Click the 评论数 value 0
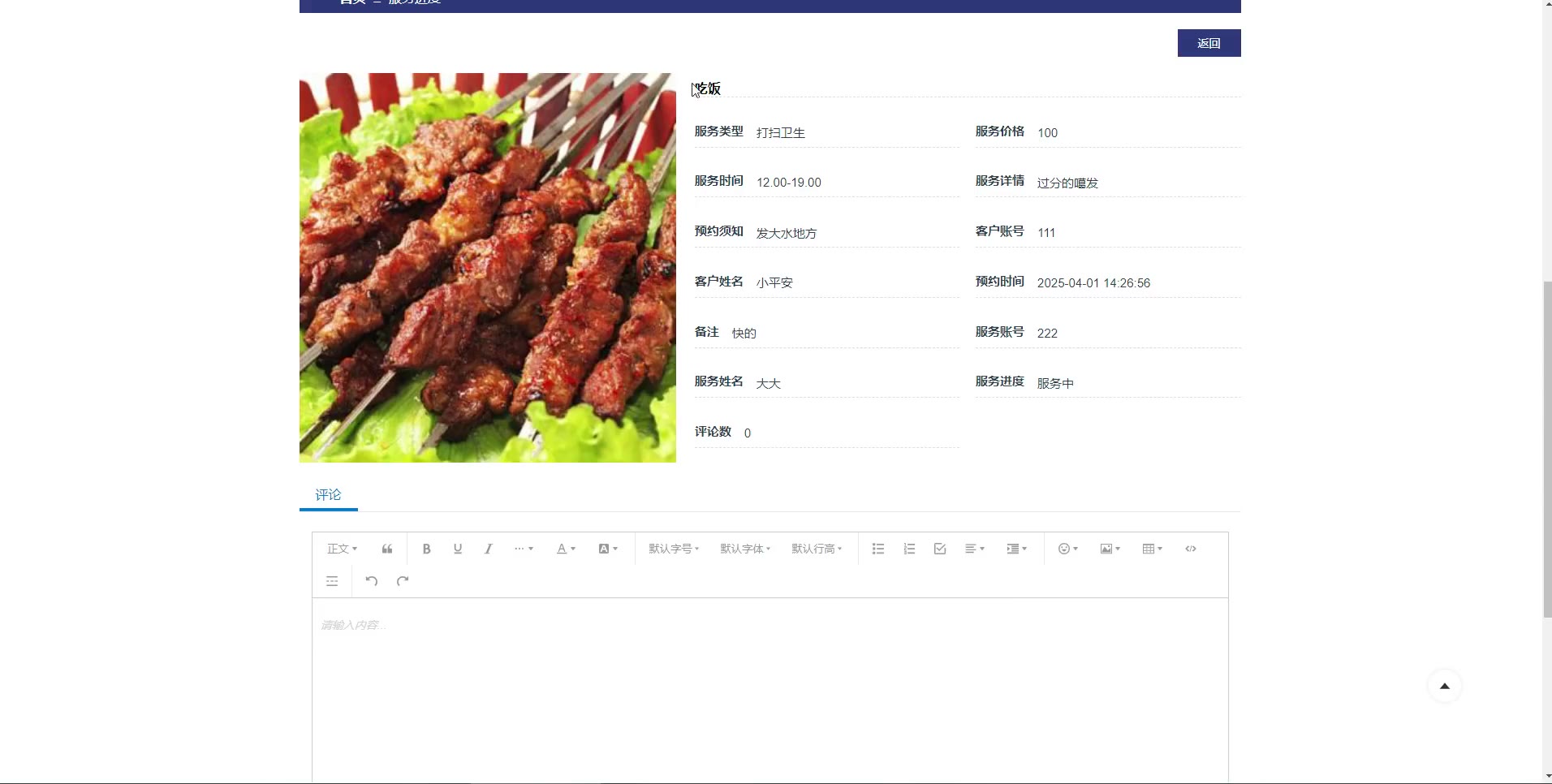Screen dimensions: 1552x784 pos(748,433)
